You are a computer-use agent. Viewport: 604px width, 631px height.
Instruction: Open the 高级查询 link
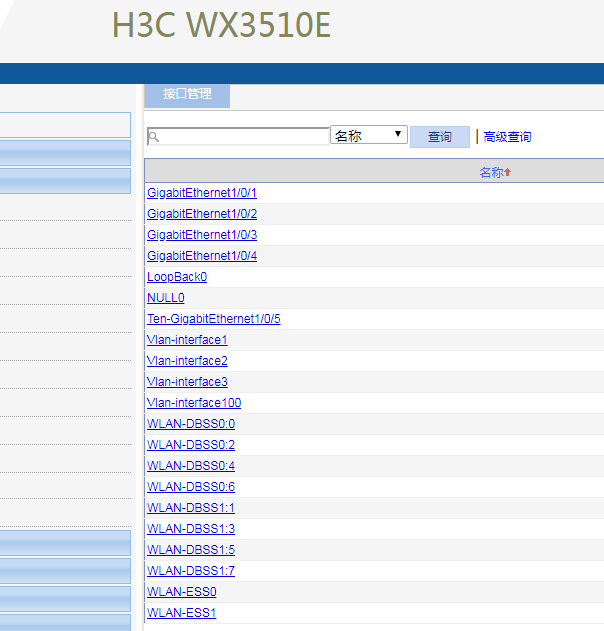pyautogui.click(x=507, y=137)
